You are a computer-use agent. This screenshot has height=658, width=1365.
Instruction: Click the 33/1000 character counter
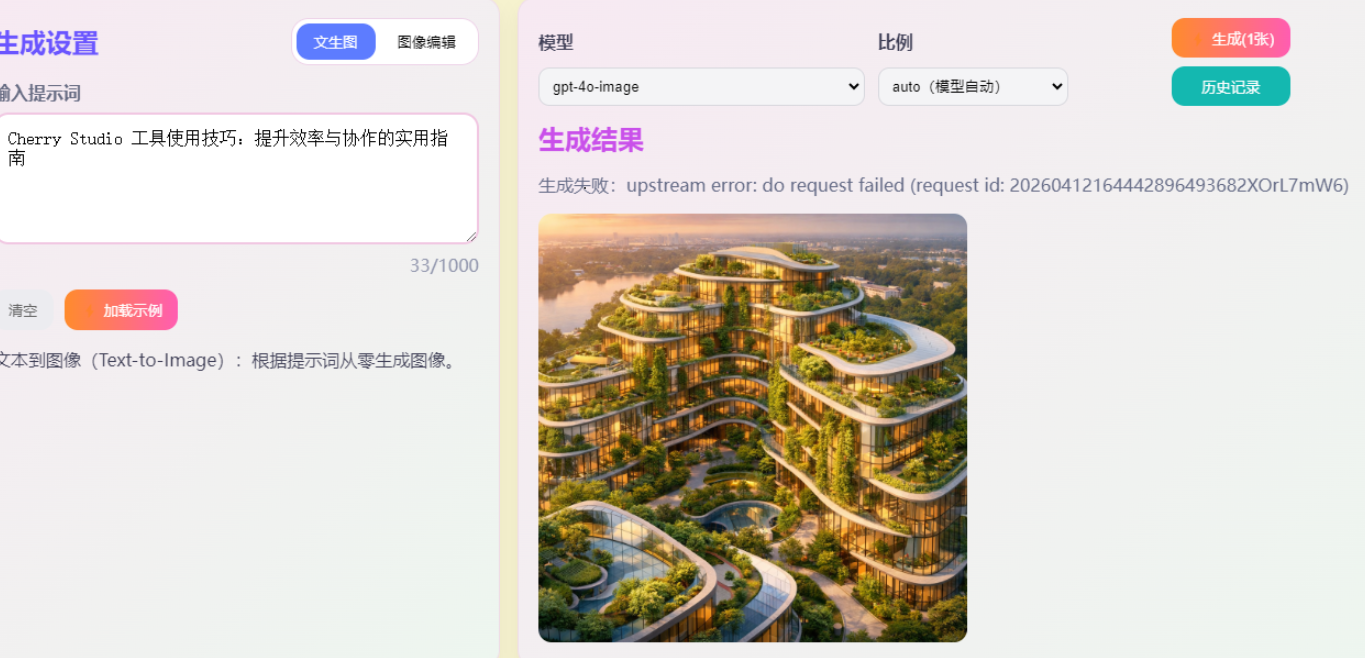point(444,265)
